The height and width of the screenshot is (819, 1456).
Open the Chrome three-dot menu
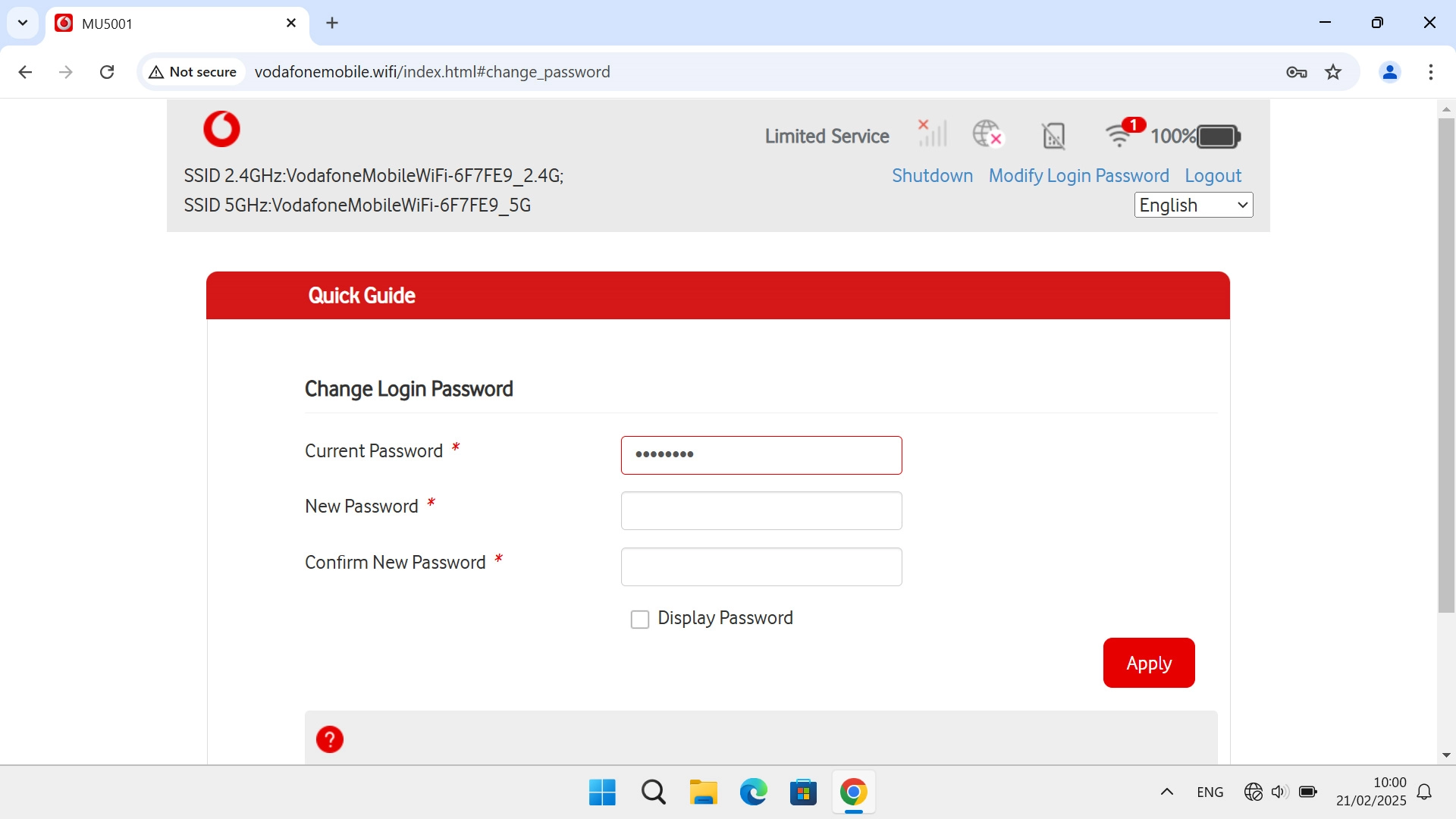(1430, 72)
